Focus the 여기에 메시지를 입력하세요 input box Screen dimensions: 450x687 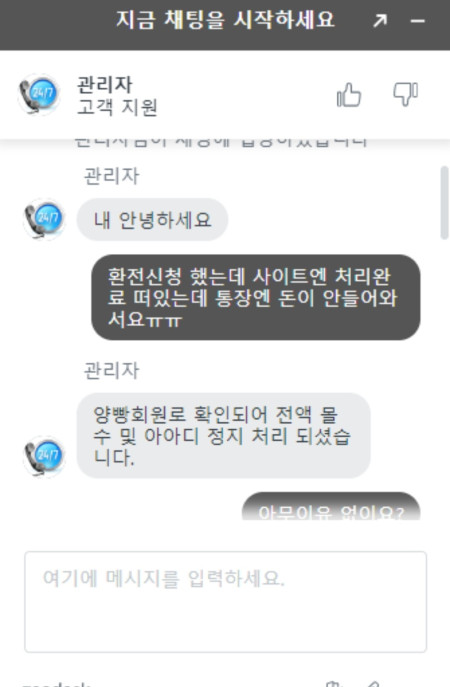click(x=226, y=602)
